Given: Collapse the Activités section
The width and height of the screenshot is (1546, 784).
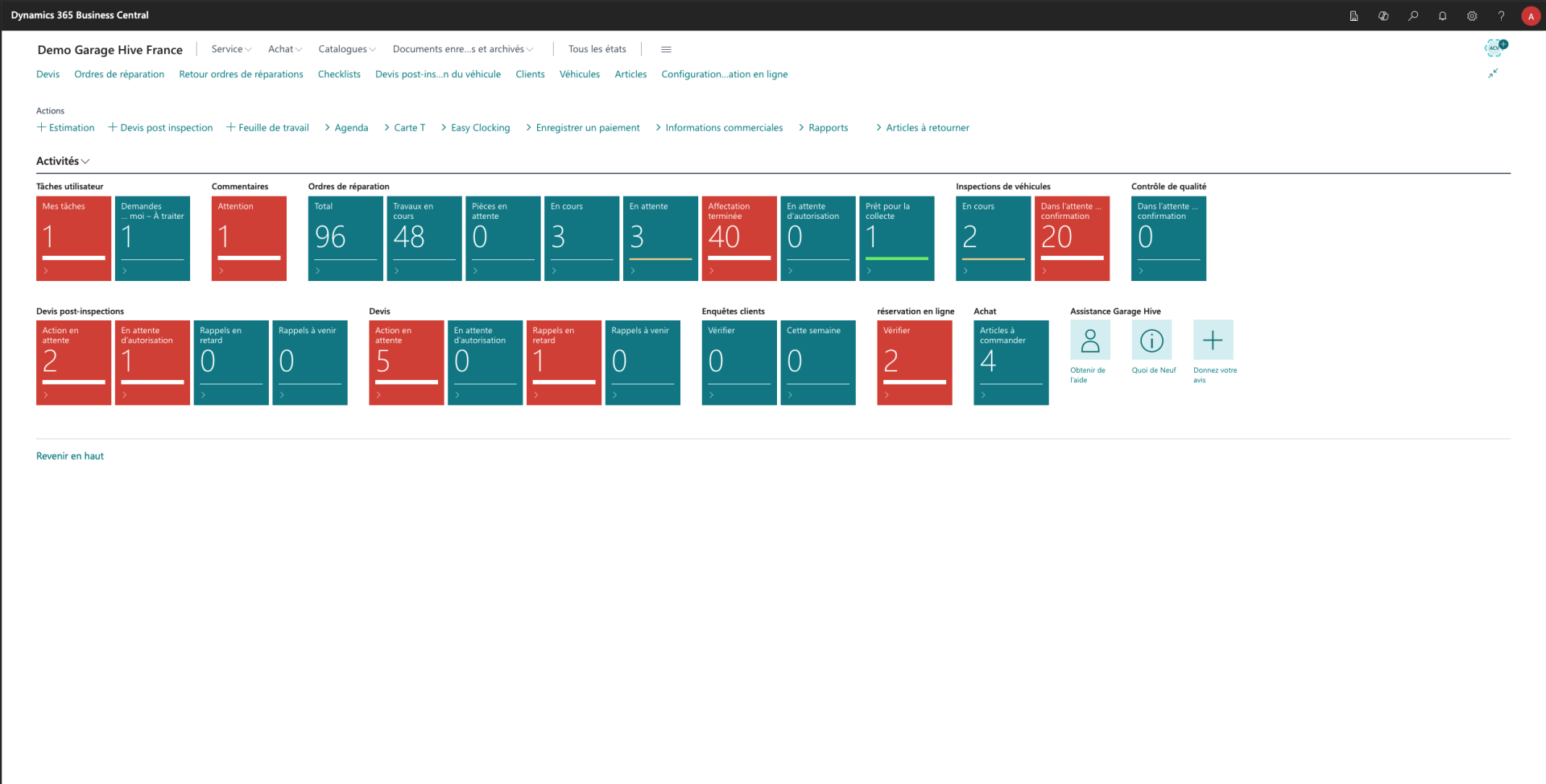Looking at the screenshot, I should pyautogui.click(x=63, y=161).
